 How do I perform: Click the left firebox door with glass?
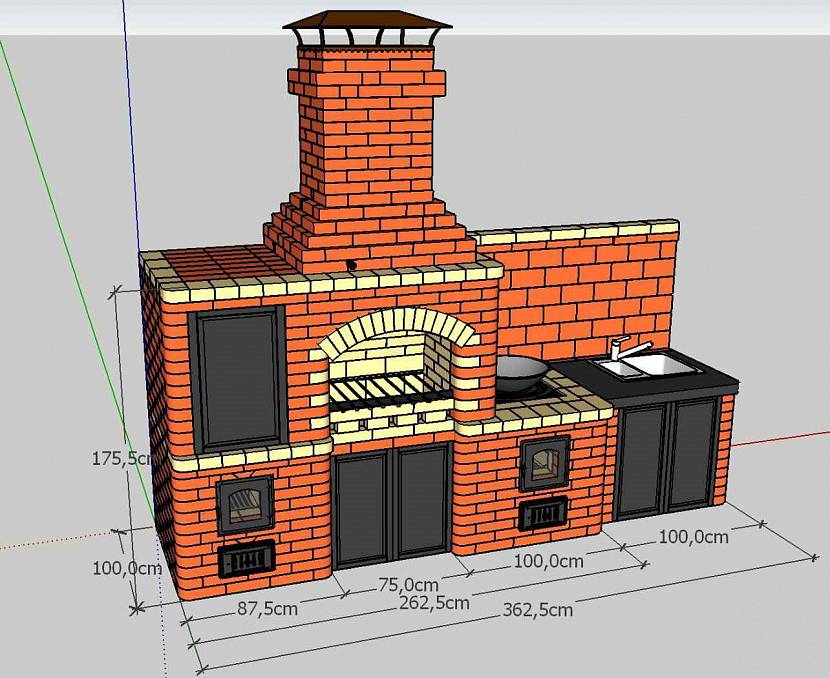(245, 504)
